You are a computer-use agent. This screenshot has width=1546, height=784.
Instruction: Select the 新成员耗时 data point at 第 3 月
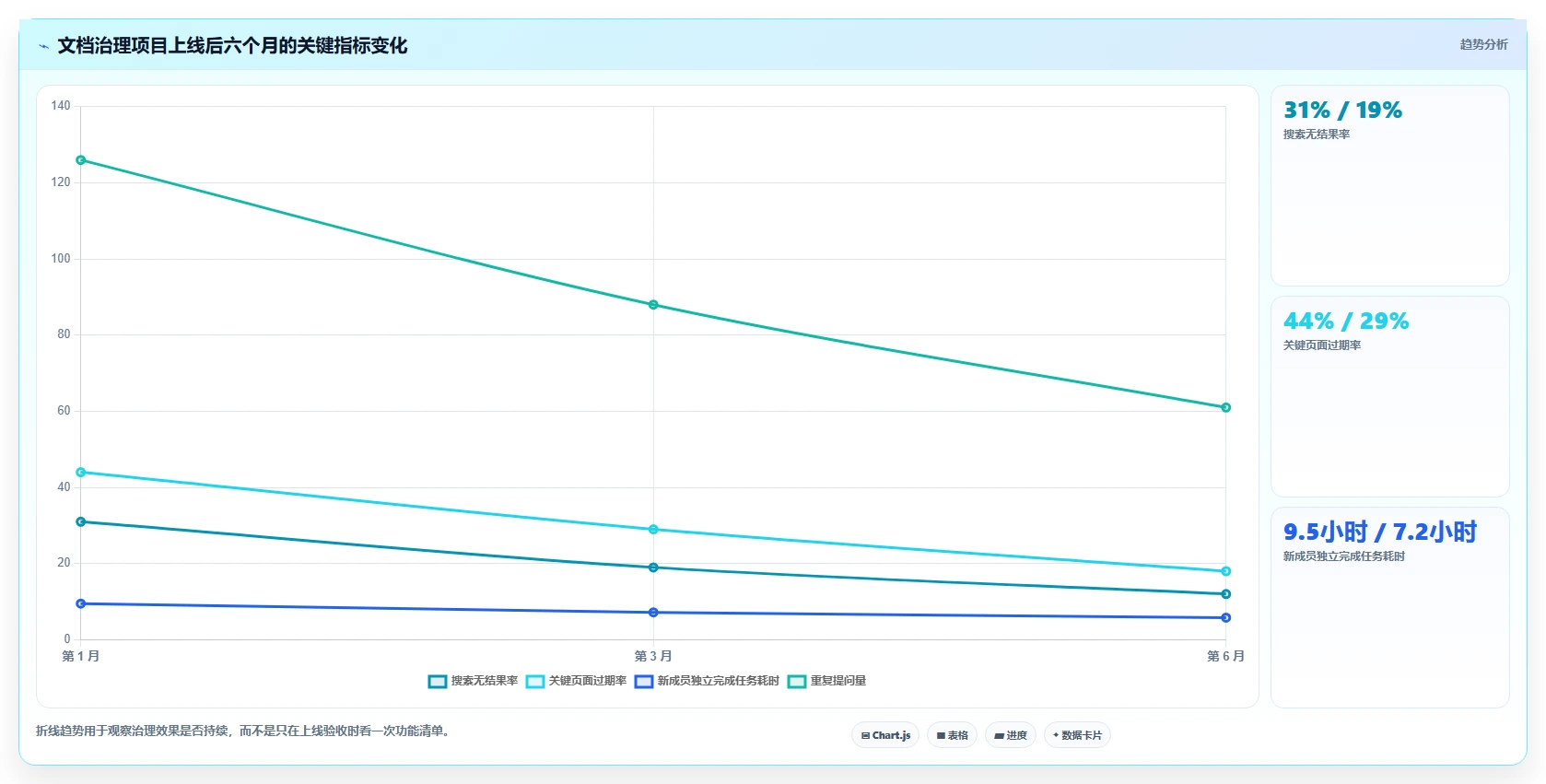653,613
